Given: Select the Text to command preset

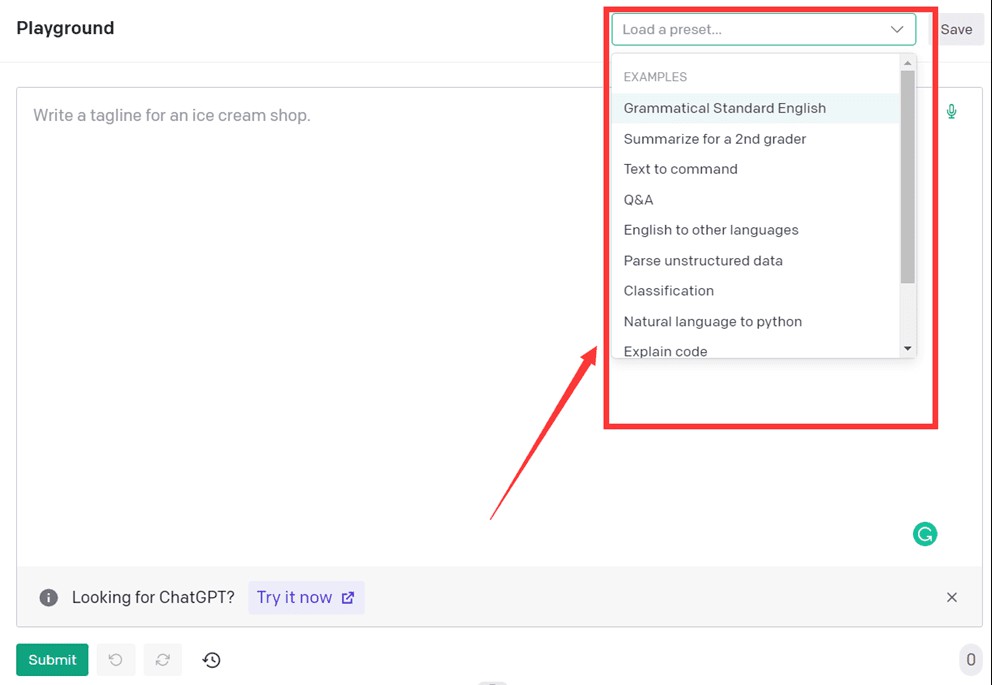Looking at the screenshot, I should (680, 169).
